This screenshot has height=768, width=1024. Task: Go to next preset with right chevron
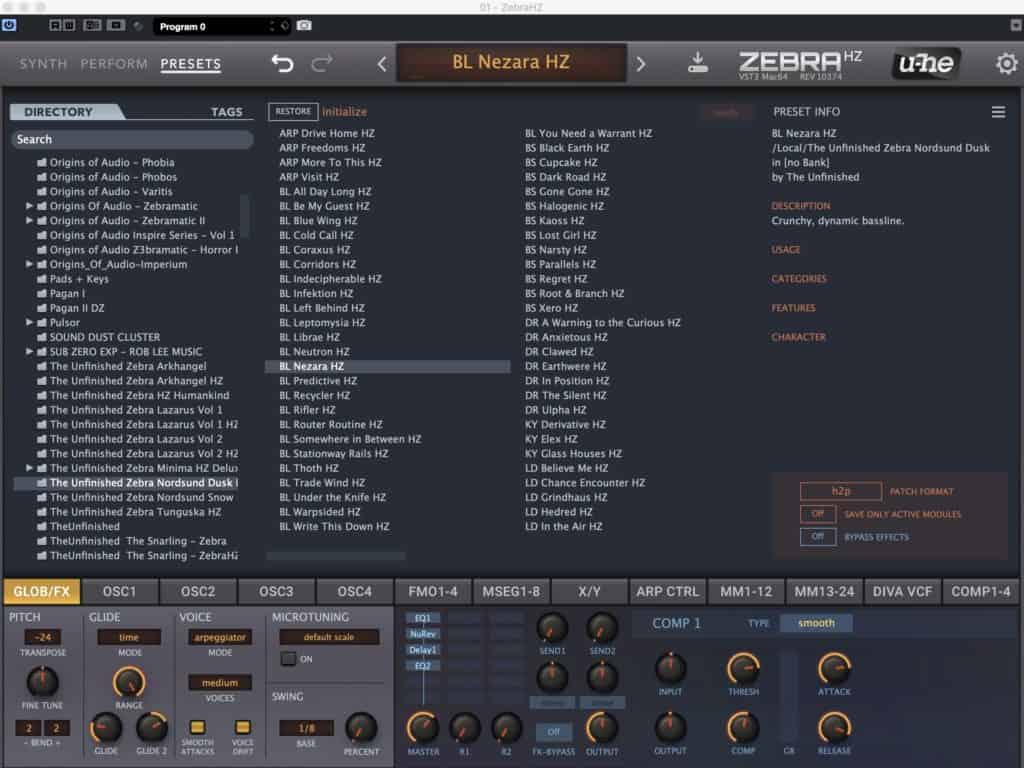click(641, 64)
